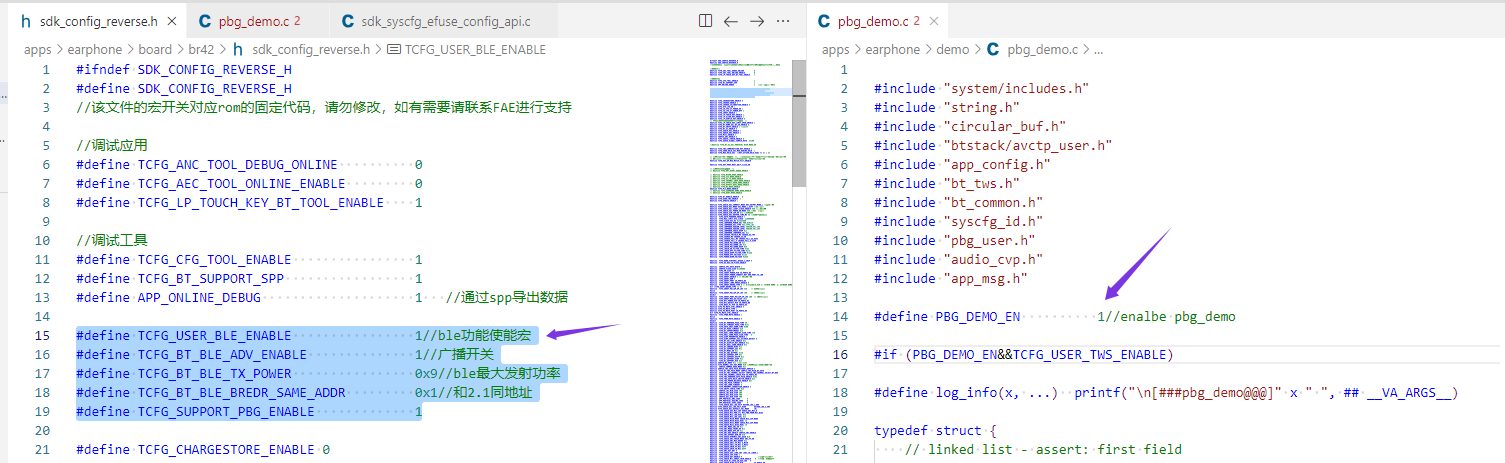Click the "btstack/avctp_user.h" include line

coord(992,145)
